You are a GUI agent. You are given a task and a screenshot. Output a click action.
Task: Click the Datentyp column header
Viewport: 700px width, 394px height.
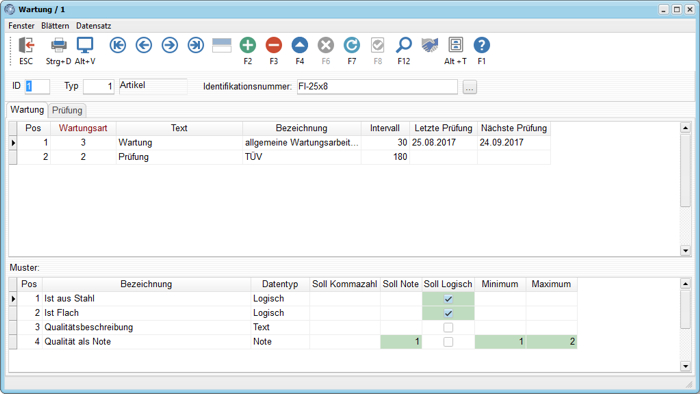(x=280, y=284)
